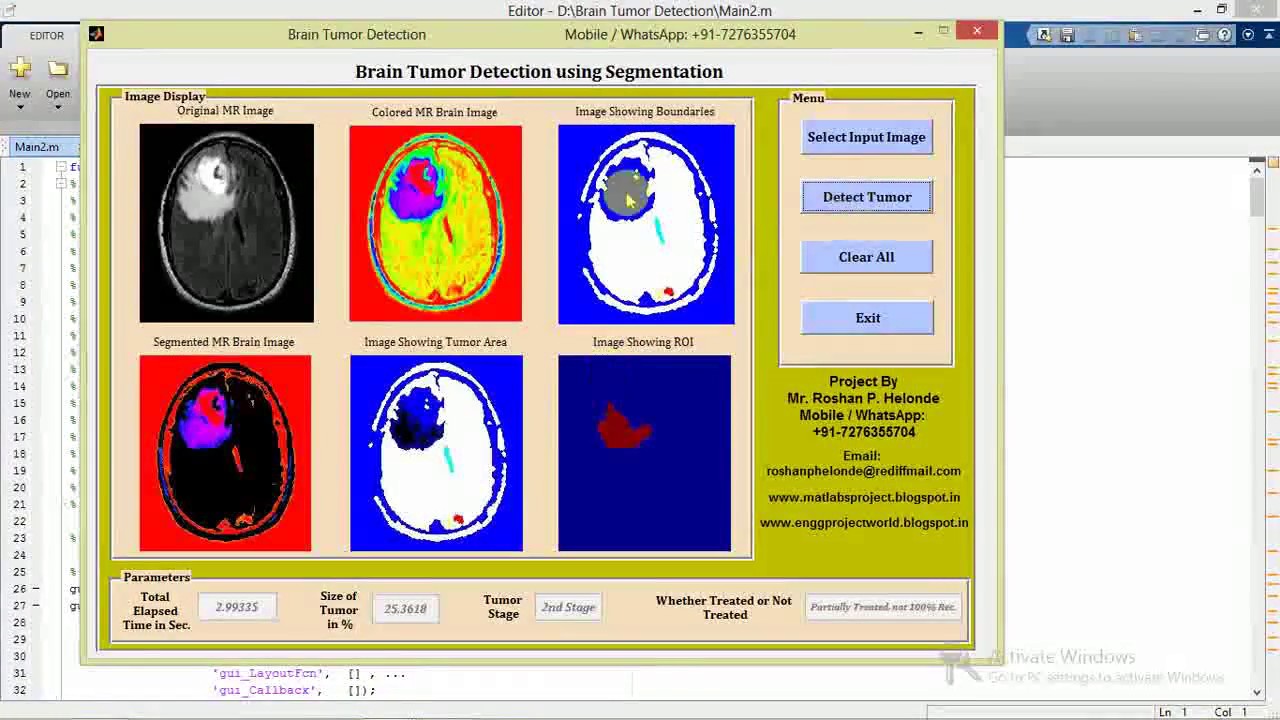Click the Col 1 status bar indicator
Image resolution: width=1280 pixels, height=720 pixels.
click(1231, 712)
